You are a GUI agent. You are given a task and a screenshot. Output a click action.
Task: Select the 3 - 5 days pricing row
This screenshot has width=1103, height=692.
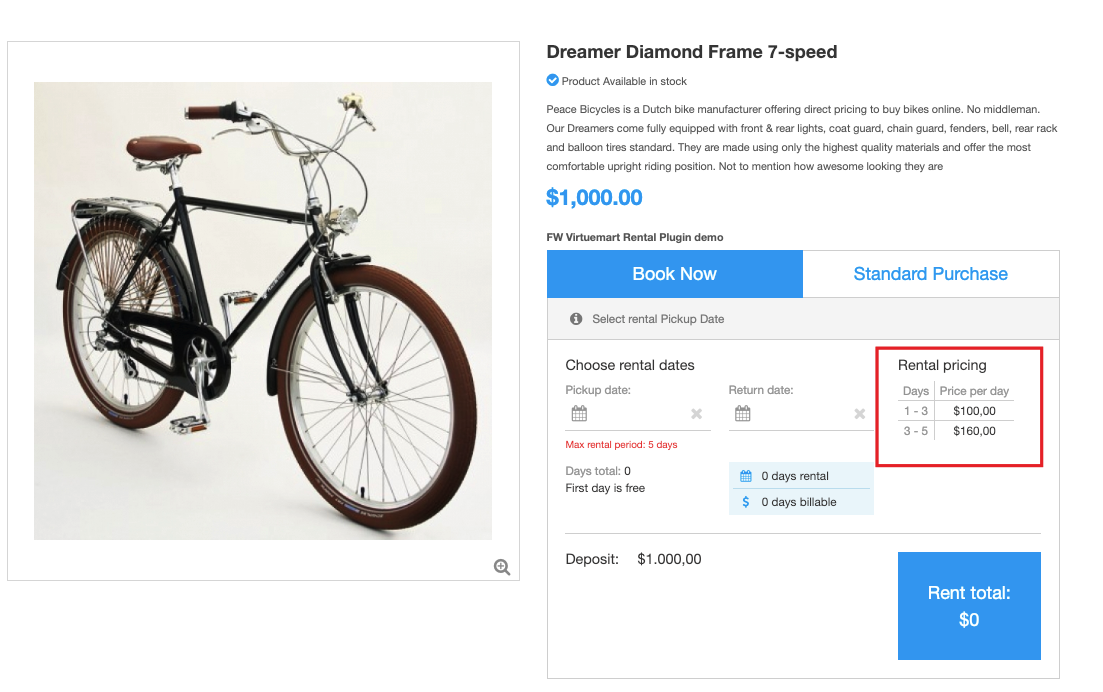tap(957, 431)
